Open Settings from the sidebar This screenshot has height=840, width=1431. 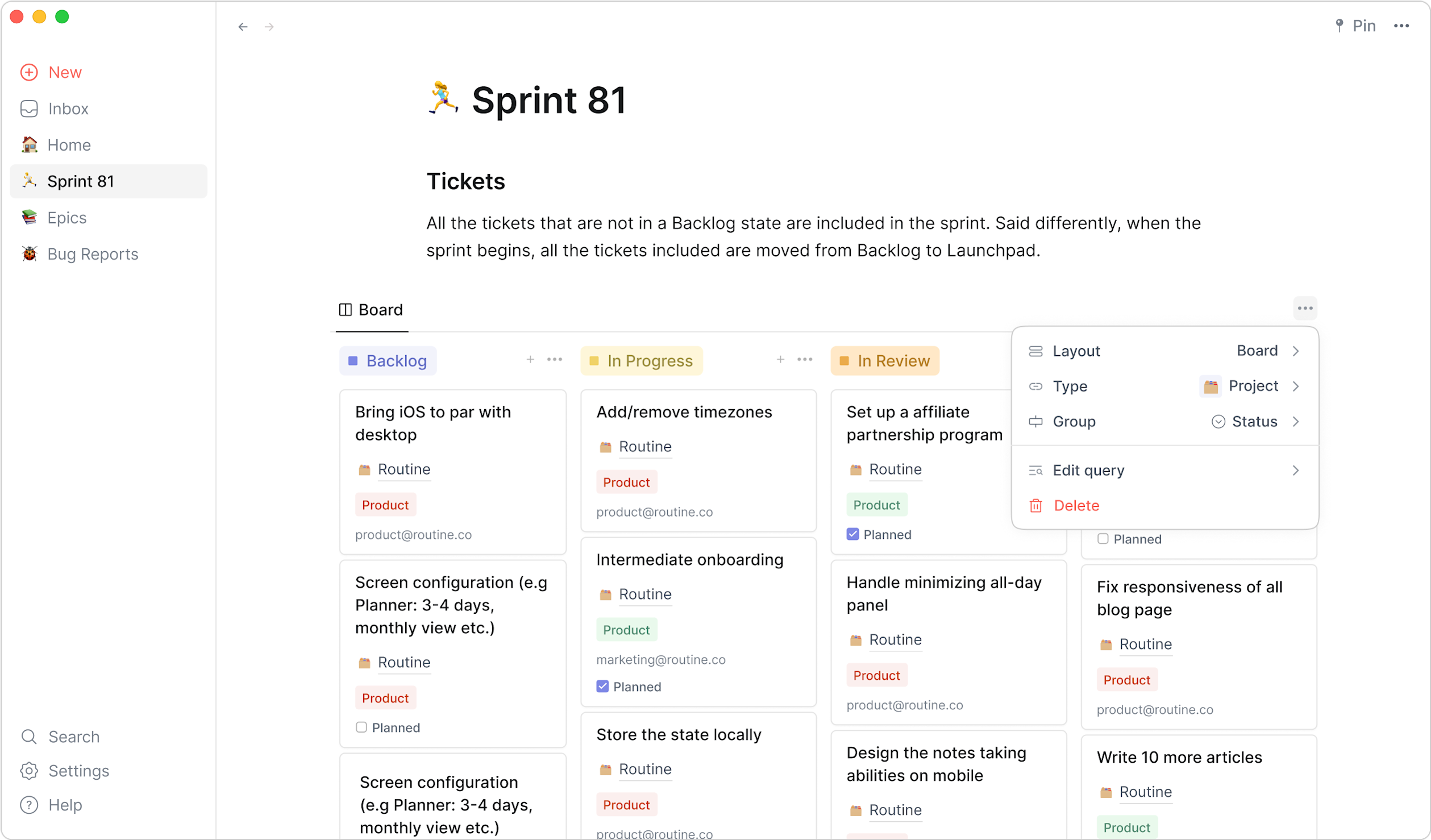click(x=78, y=771)
